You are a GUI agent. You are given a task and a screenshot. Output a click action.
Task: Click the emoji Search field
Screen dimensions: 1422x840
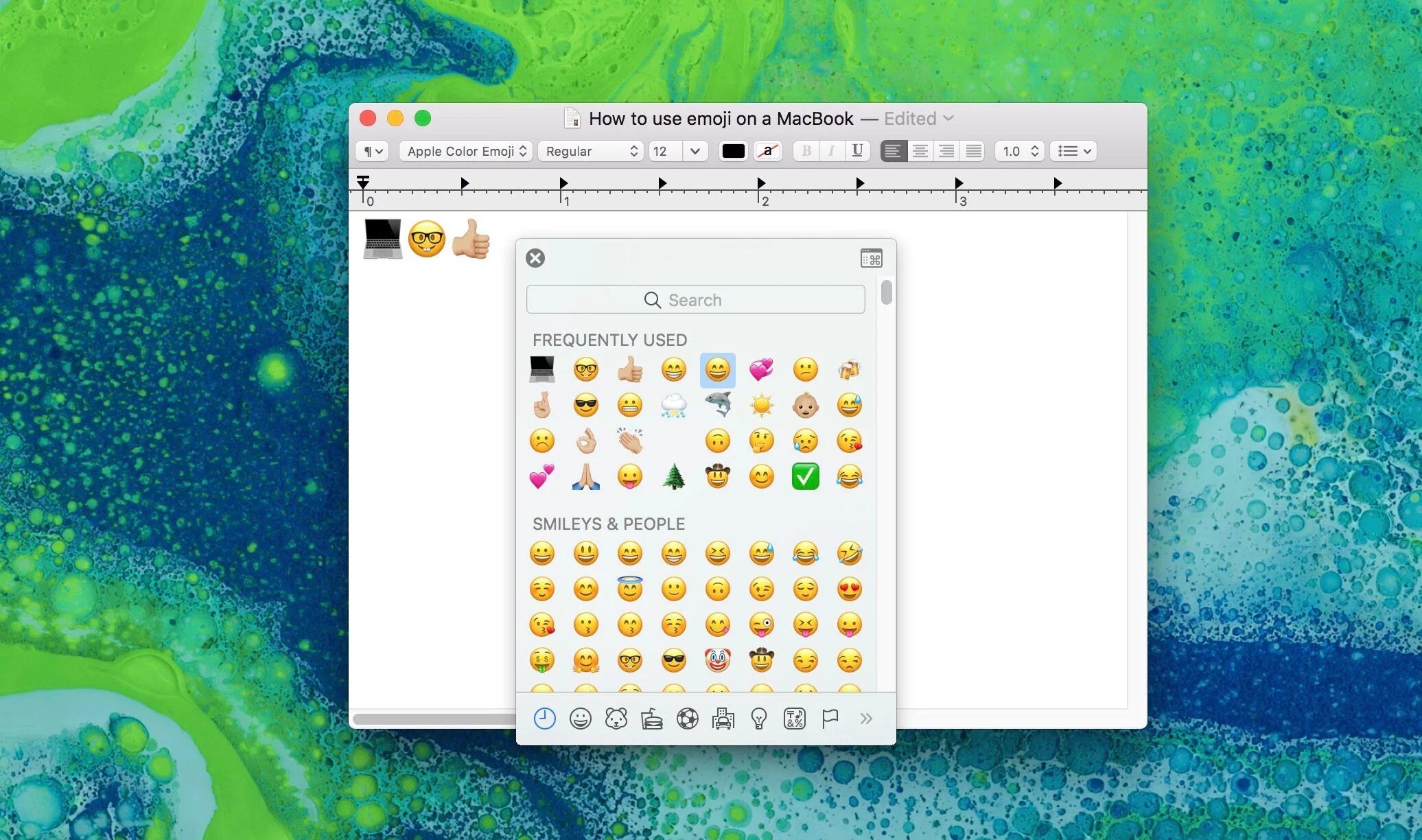[x=695, y=300]
